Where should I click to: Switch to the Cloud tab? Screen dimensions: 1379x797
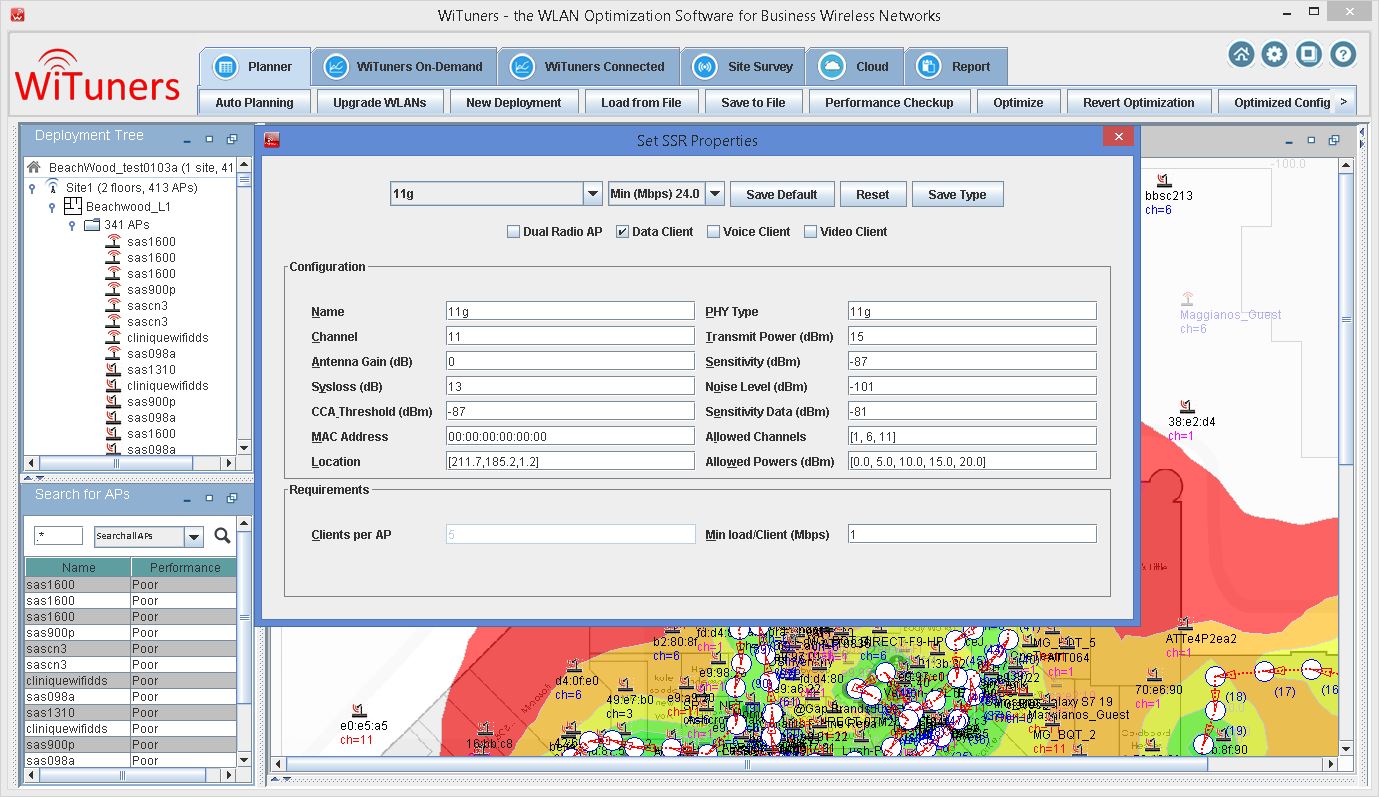pyautogui.click(x=855, y=67)
